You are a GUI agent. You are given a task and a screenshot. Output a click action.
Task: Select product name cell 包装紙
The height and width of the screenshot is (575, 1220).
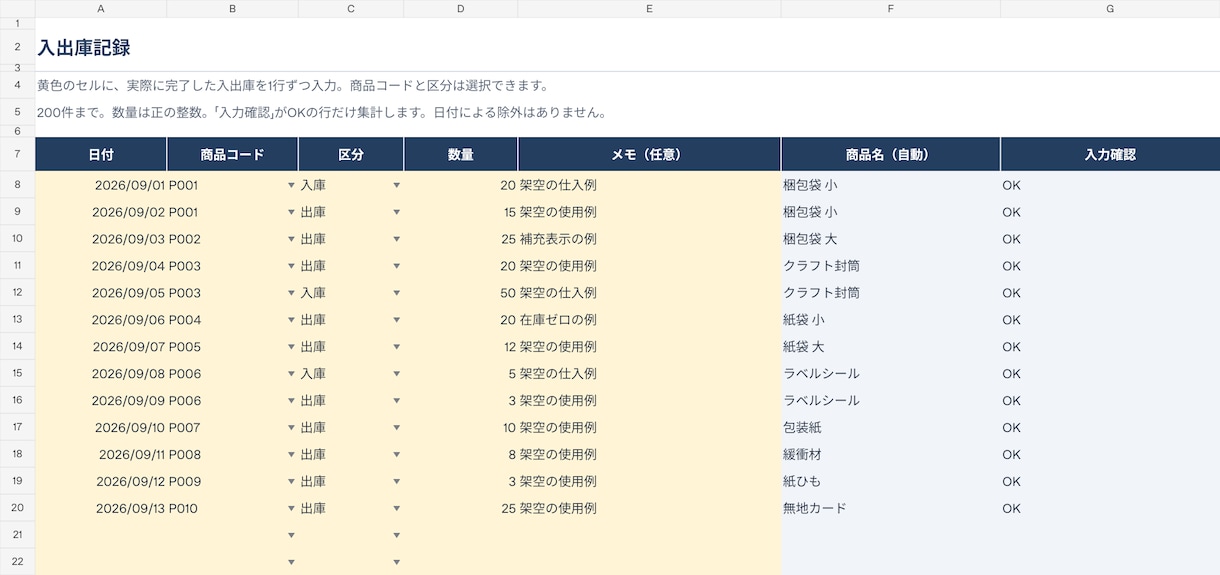click(x=890, y=428)
